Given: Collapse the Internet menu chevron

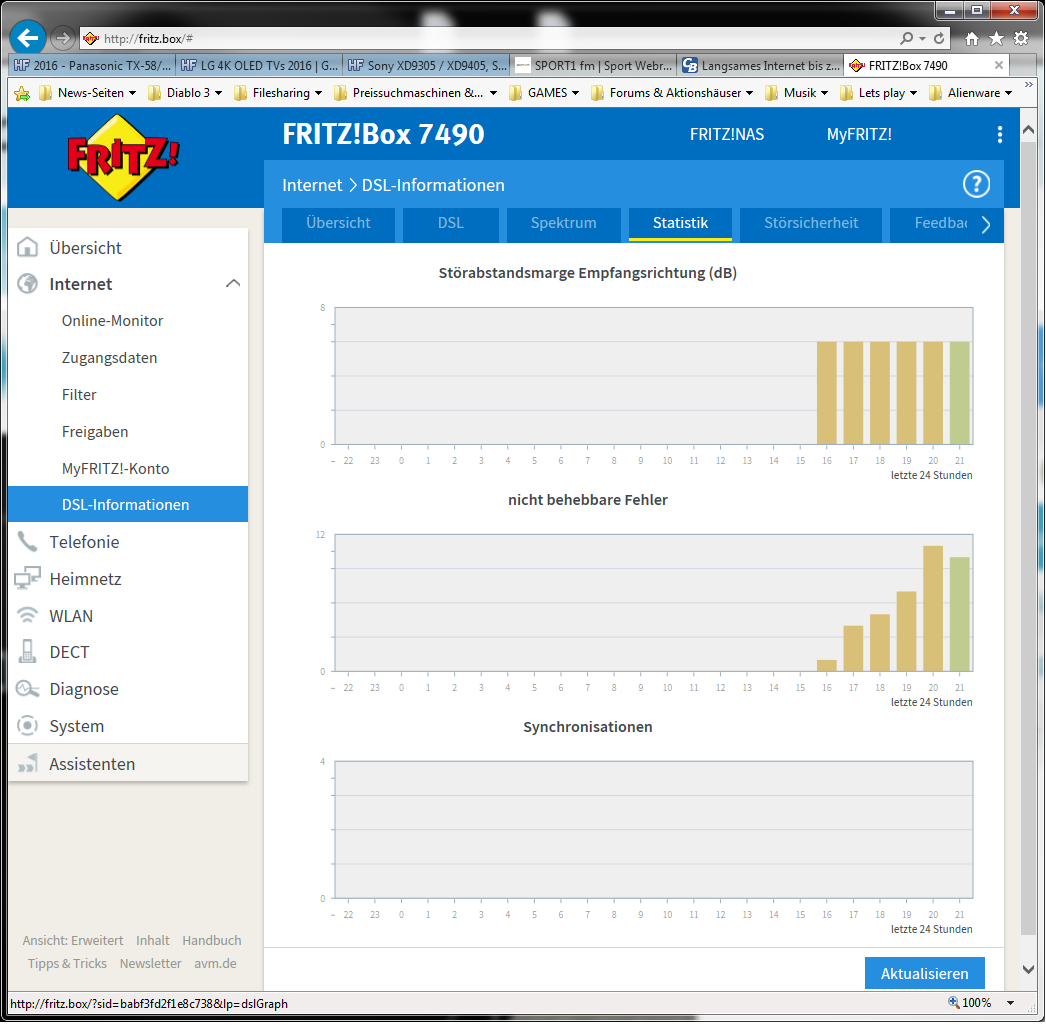Looking at the screenshot, I should [233, 284].
